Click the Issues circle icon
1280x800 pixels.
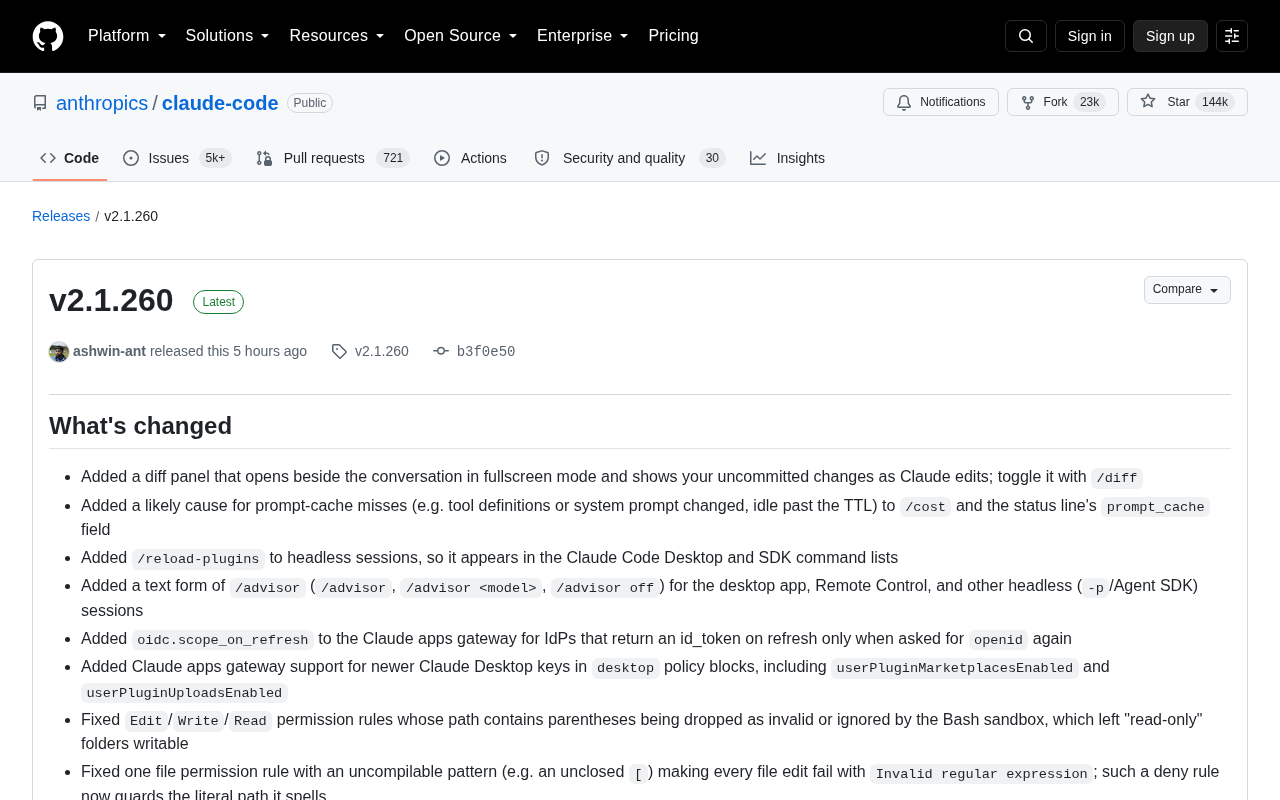pos(131,158)
